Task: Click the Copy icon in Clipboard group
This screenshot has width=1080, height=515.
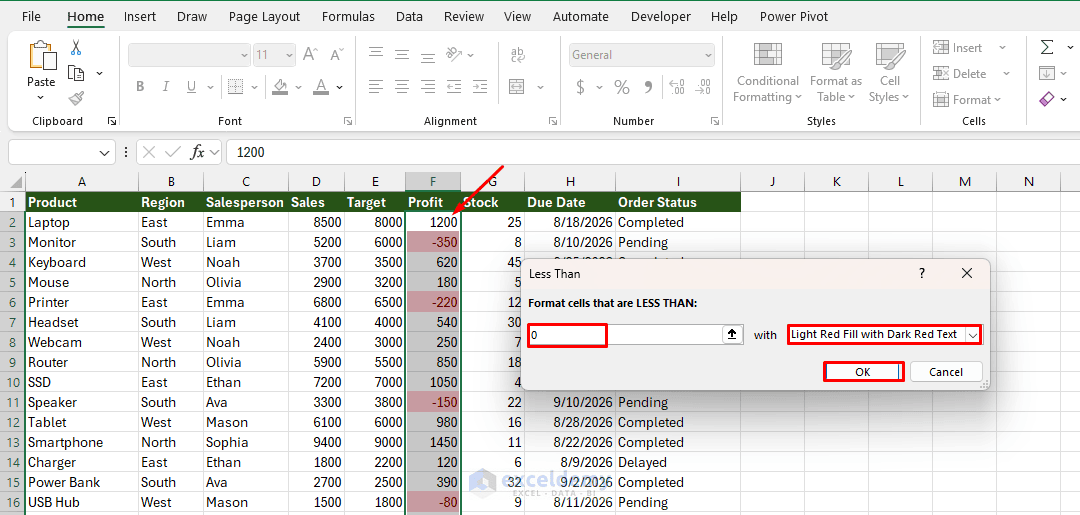Action: point(76,73)
